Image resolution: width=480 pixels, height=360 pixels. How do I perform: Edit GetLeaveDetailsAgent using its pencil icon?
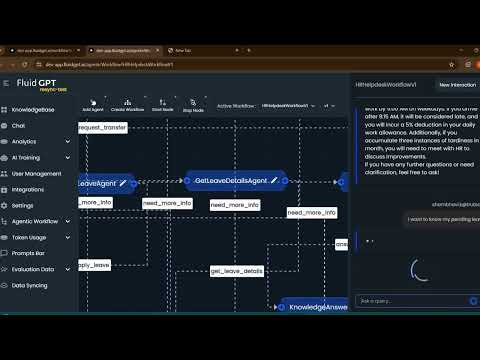tap(274, 180)
